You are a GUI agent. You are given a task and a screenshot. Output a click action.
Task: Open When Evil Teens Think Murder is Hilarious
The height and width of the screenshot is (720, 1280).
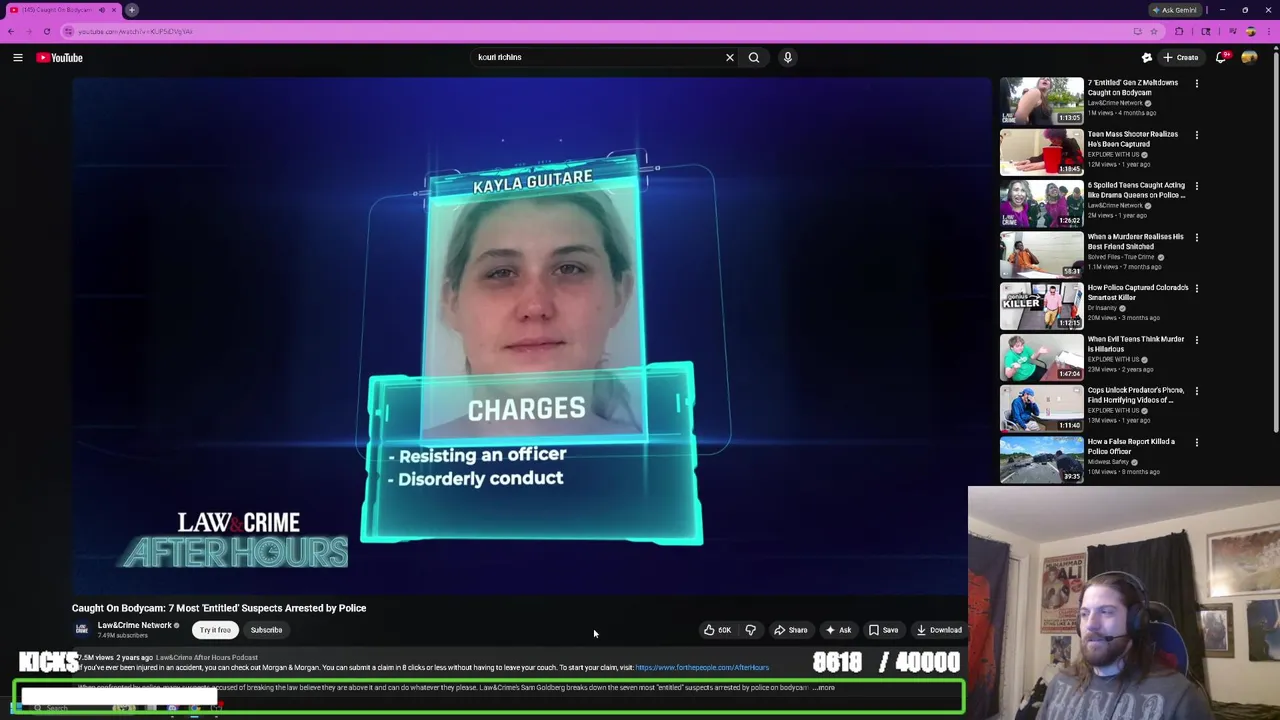(x=1136, y=344)
